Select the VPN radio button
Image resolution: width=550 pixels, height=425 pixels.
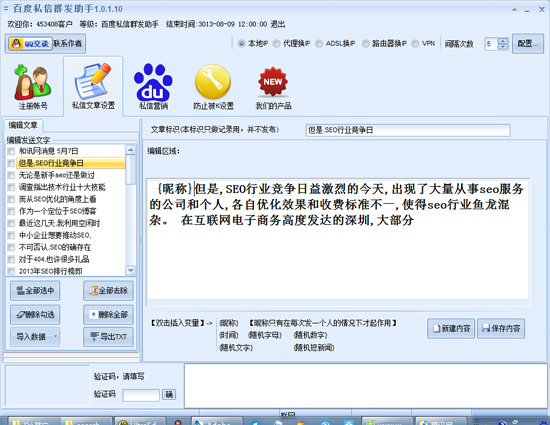click(415, 43)
